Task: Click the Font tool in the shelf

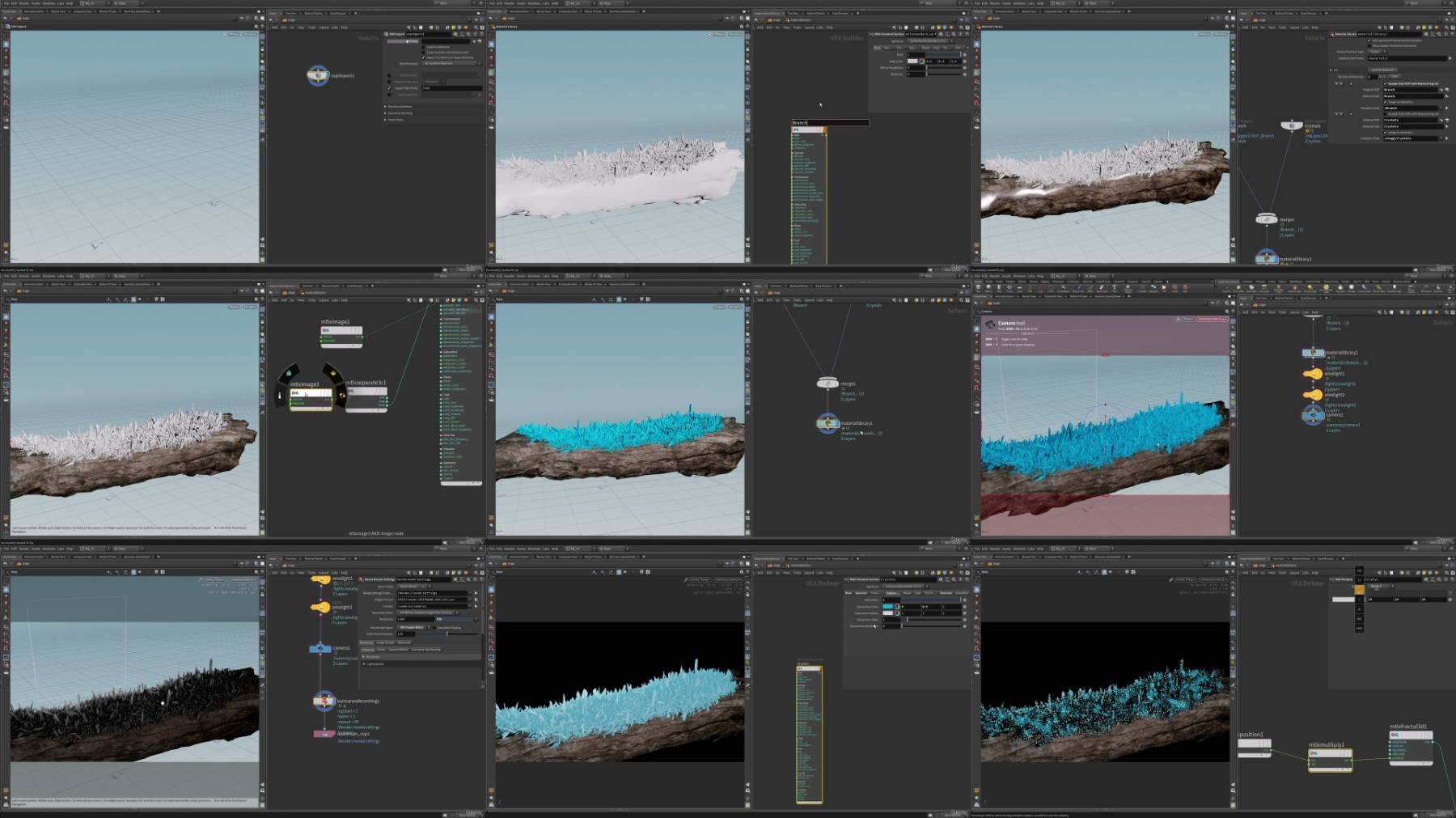Action: coord(1114,287)
